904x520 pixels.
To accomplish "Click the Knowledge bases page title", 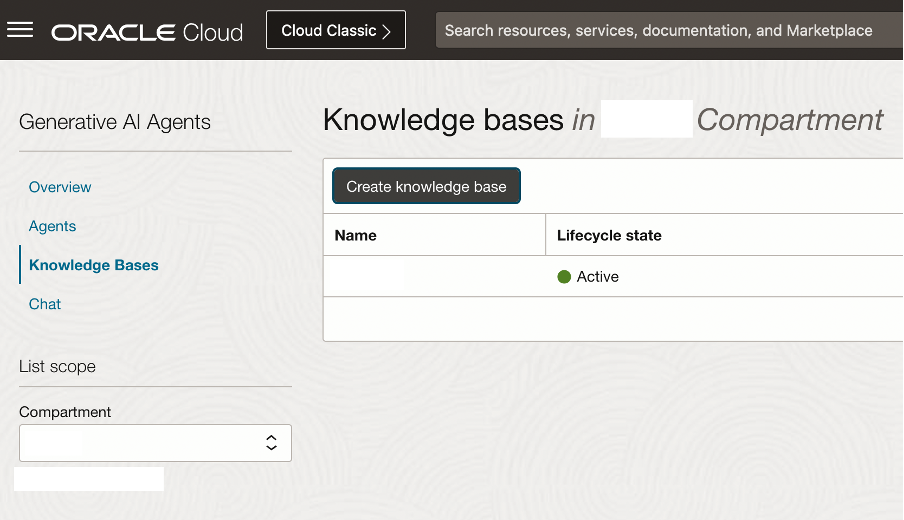I will pos(443,120).
